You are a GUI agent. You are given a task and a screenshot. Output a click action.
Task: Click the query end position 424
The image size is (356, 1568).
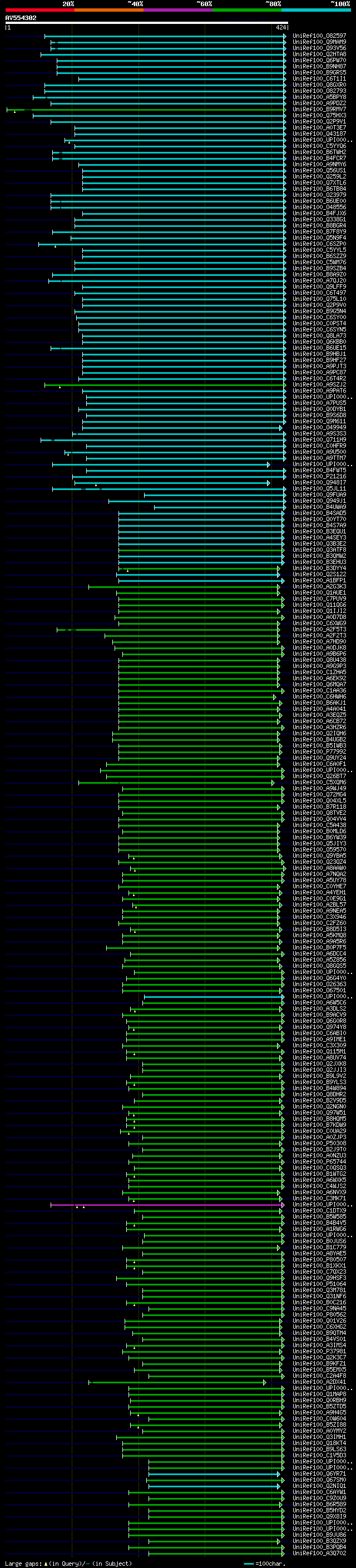(280, 27)
